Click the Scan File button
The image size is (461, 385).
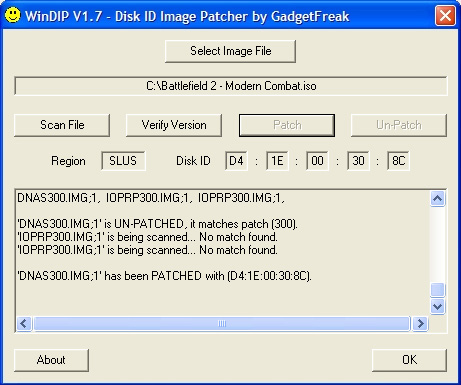click(62, 125)
